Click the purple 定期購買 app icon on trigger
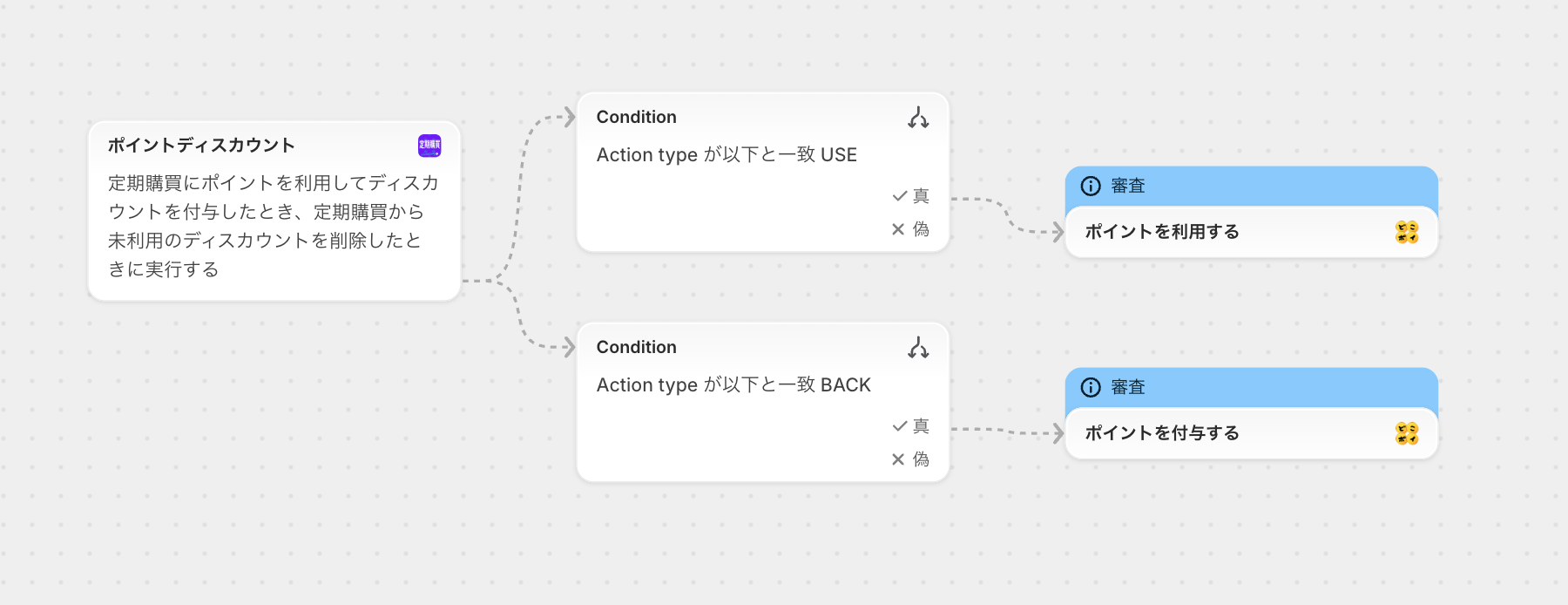The height and width of the screenshot is (605, 1568). [429, 146]
